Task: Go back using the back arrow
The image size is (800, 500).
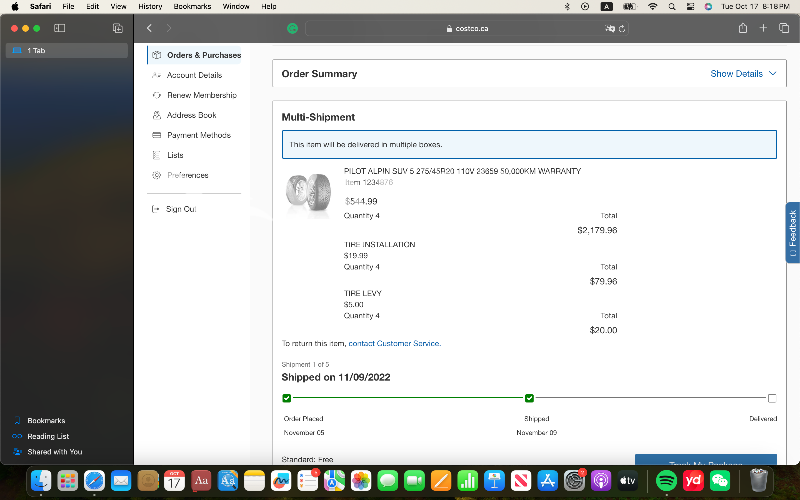Action: [149, 28]
